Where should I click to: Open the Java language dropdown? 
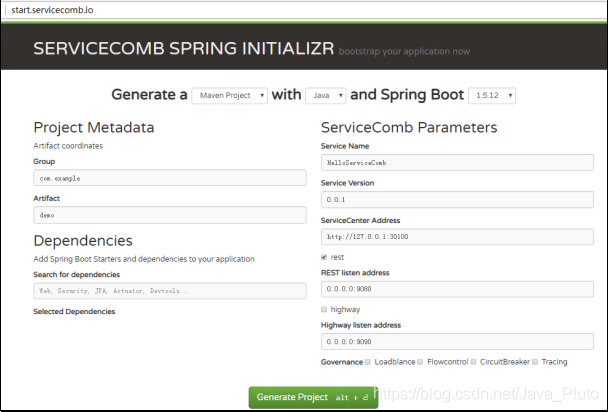[x=326, y=95]
